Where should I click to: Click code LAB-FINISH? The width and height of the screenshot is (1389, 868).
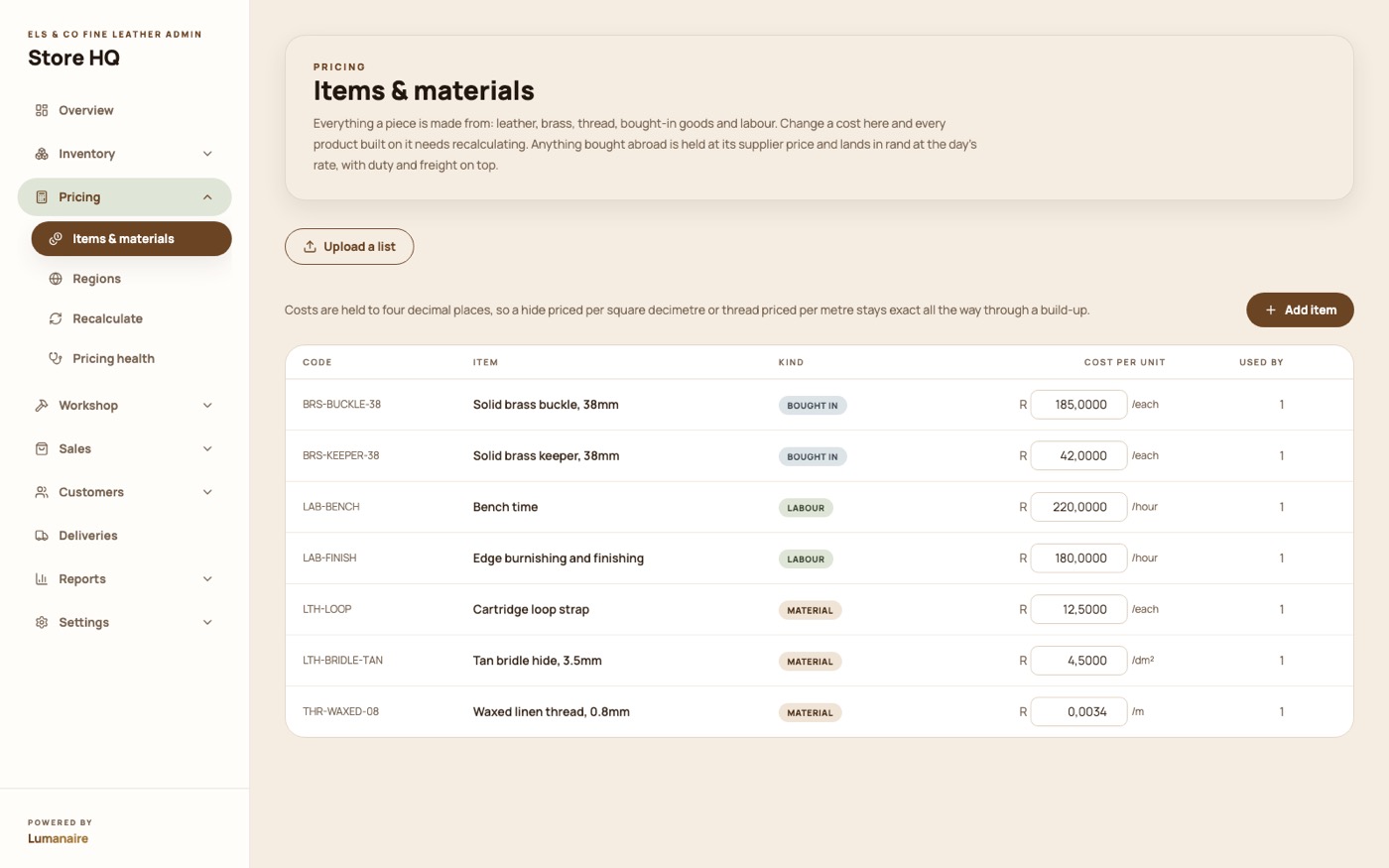329,558
